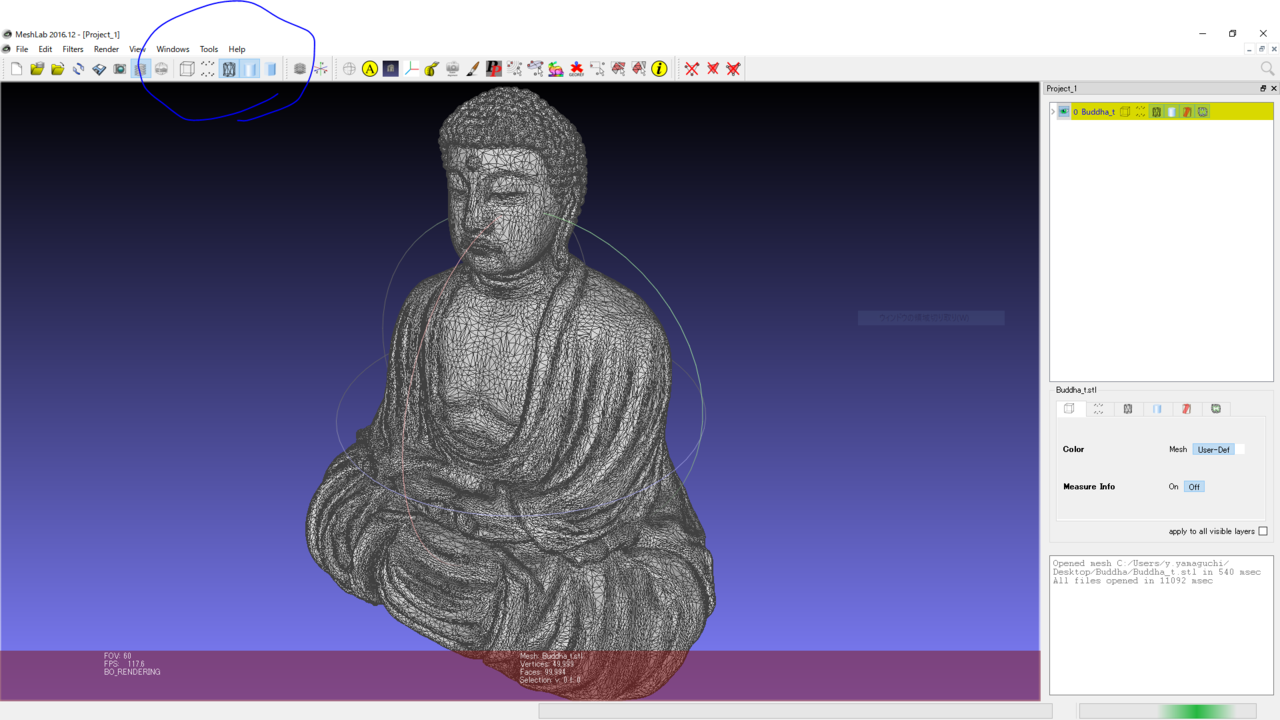Click the first yellow open-folder icon
The height and width of the screenshot is (720, 1280).
pyautogui.click(x=37, y=69)
